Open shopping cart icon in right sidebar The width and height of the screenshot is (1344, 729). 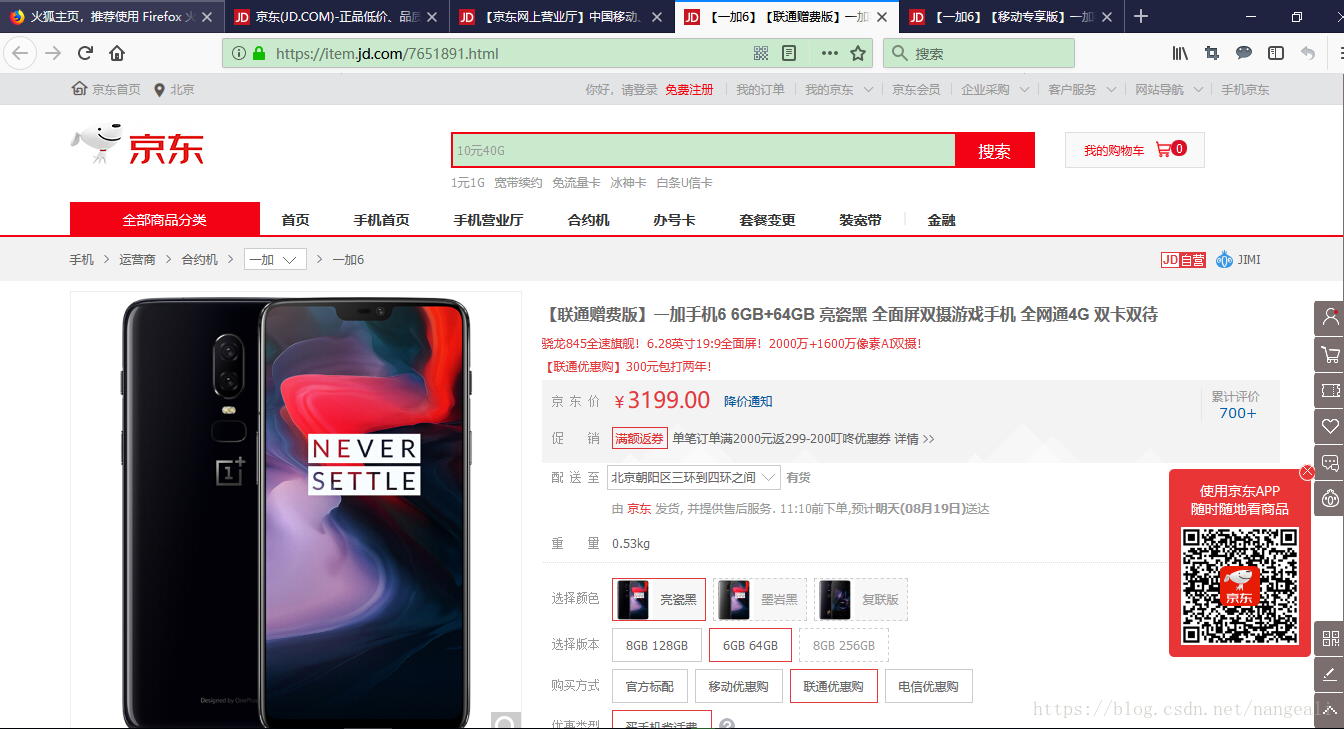[1330, 354]
